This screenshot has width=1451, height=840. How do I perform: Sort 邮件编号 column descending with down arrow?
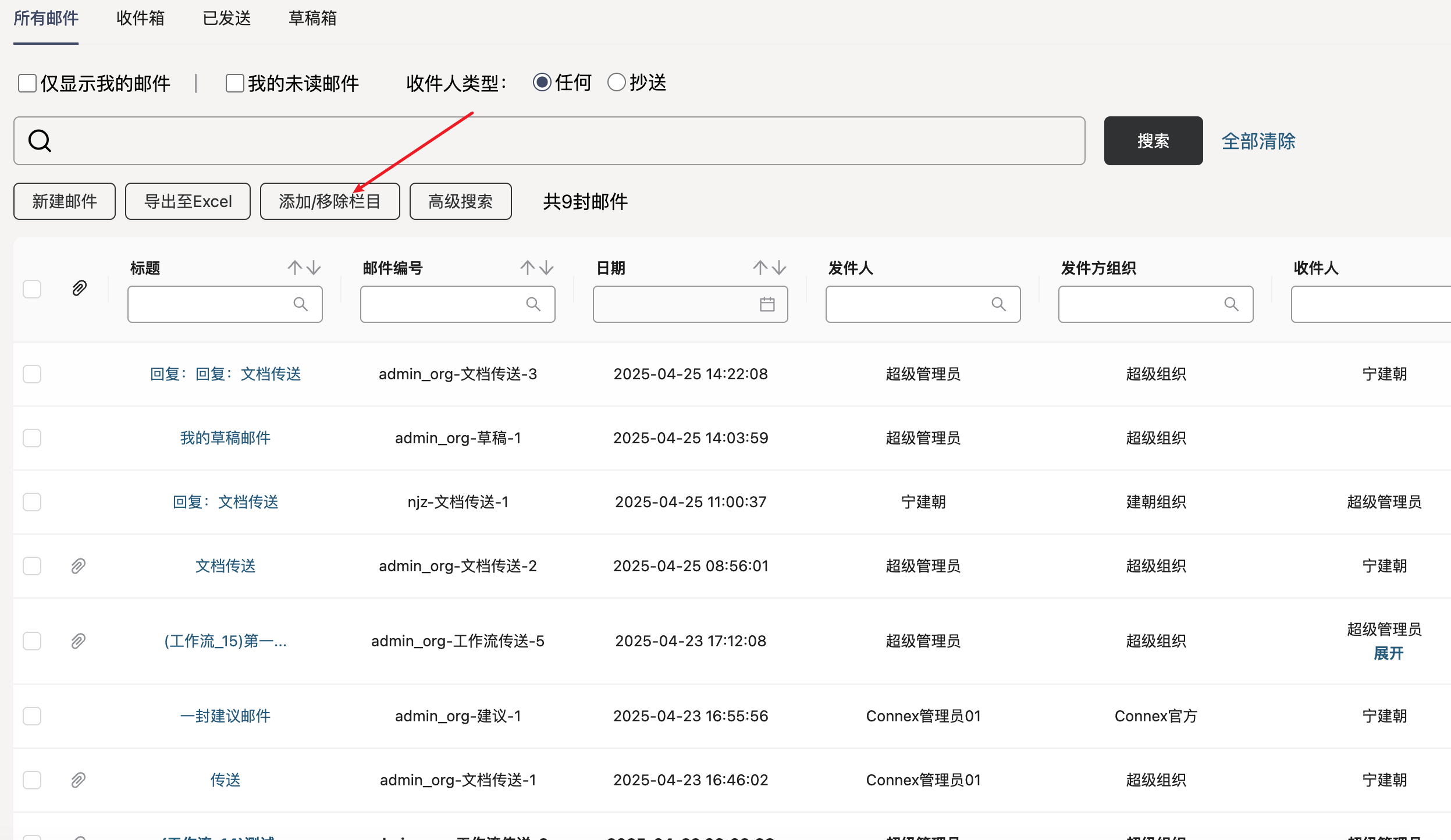546,268
